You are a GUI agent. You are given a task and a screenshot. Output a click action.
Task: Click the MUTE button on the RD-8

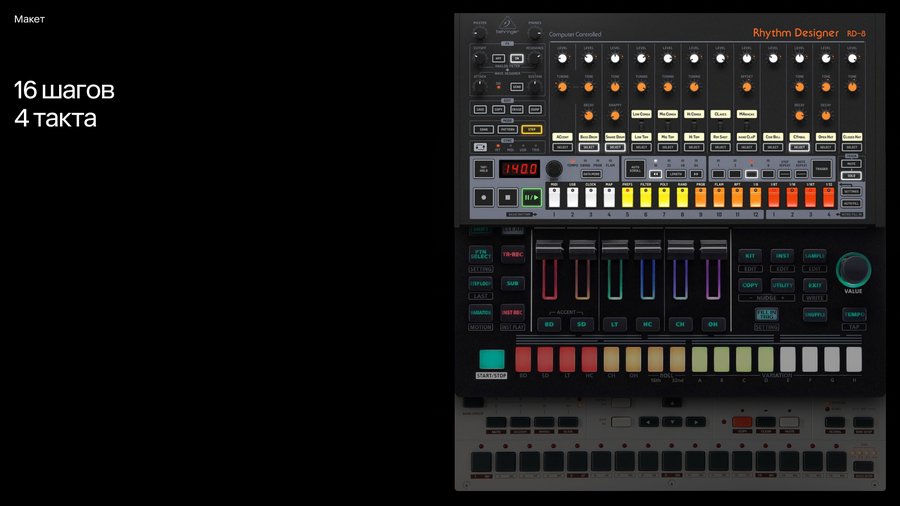pyautogui.click(x=851, y=164)
